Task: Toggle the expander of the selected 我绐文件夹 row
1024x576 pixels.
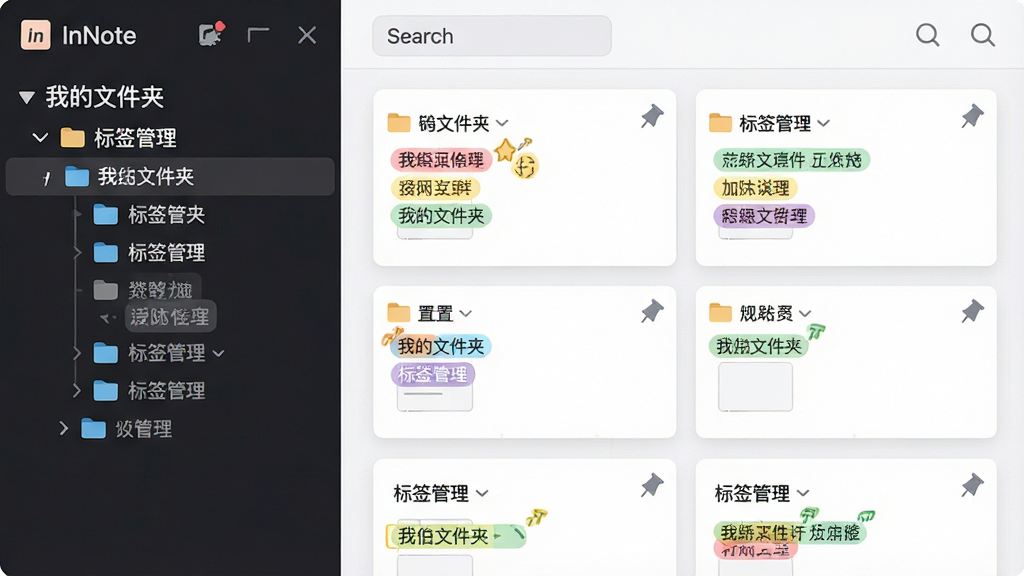Action: pos(46,177)
